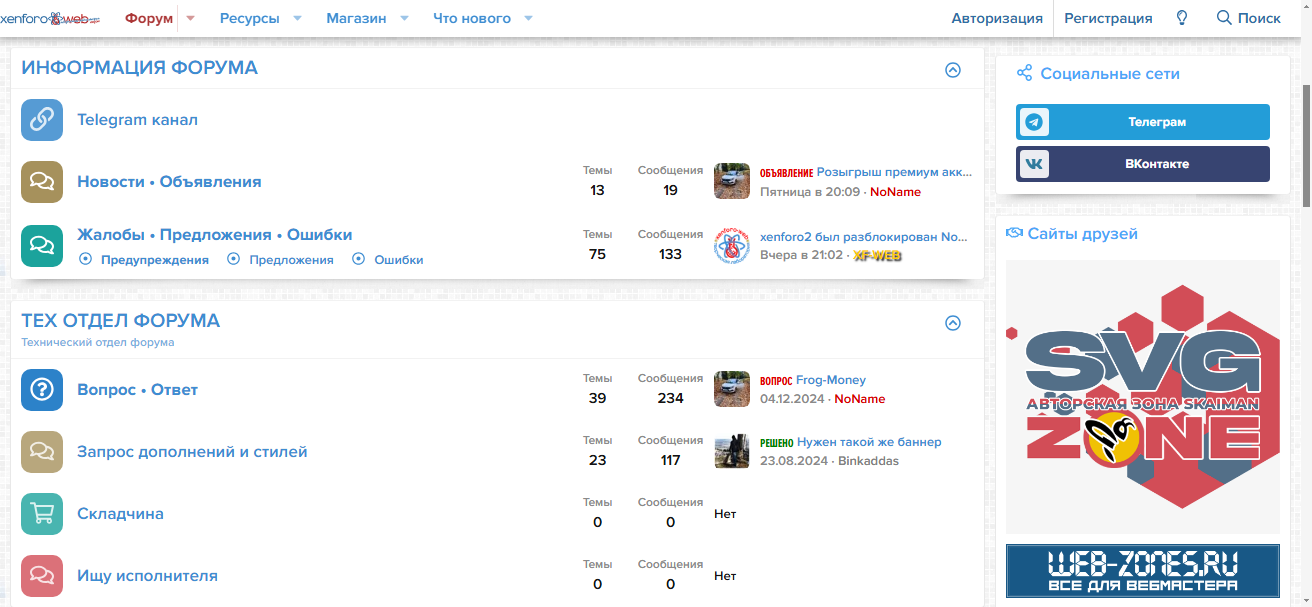
Task: Click the xenforo-web site logo
Action: coord(50,18)
